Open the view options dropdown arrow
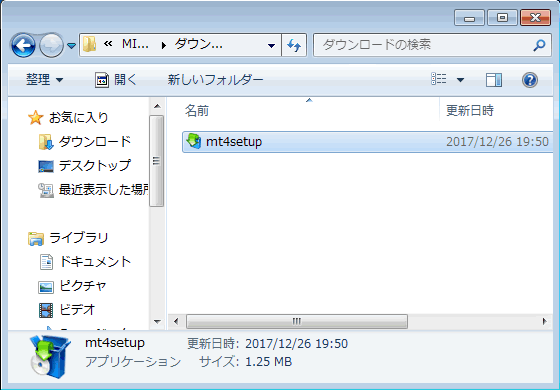Viewport: 560px width, 390px height. [x=461, y=80]
